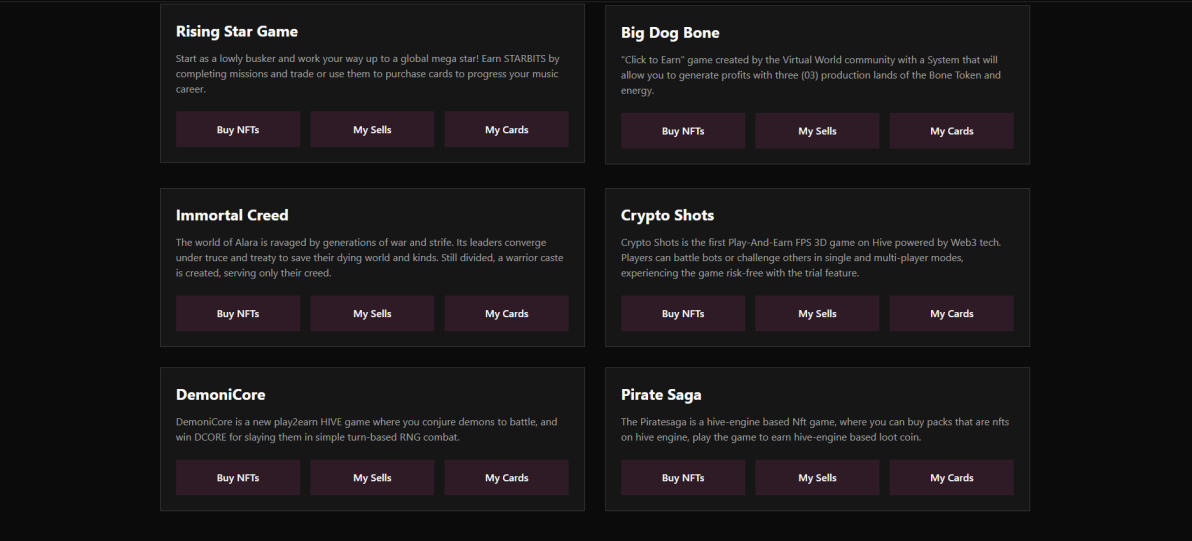View My Cards for Pirate Saga
1192x541 pixels.
pyautogui.click(x=951, y=478)
